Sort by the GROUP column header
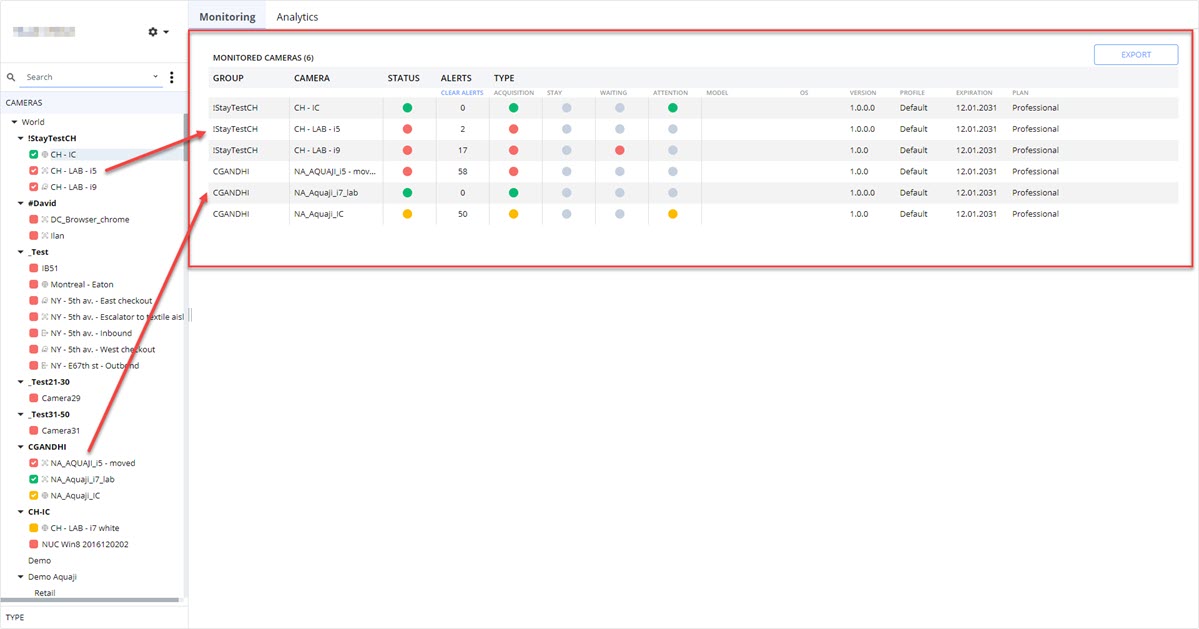1199x629 pixels. (x=228, y=78)
